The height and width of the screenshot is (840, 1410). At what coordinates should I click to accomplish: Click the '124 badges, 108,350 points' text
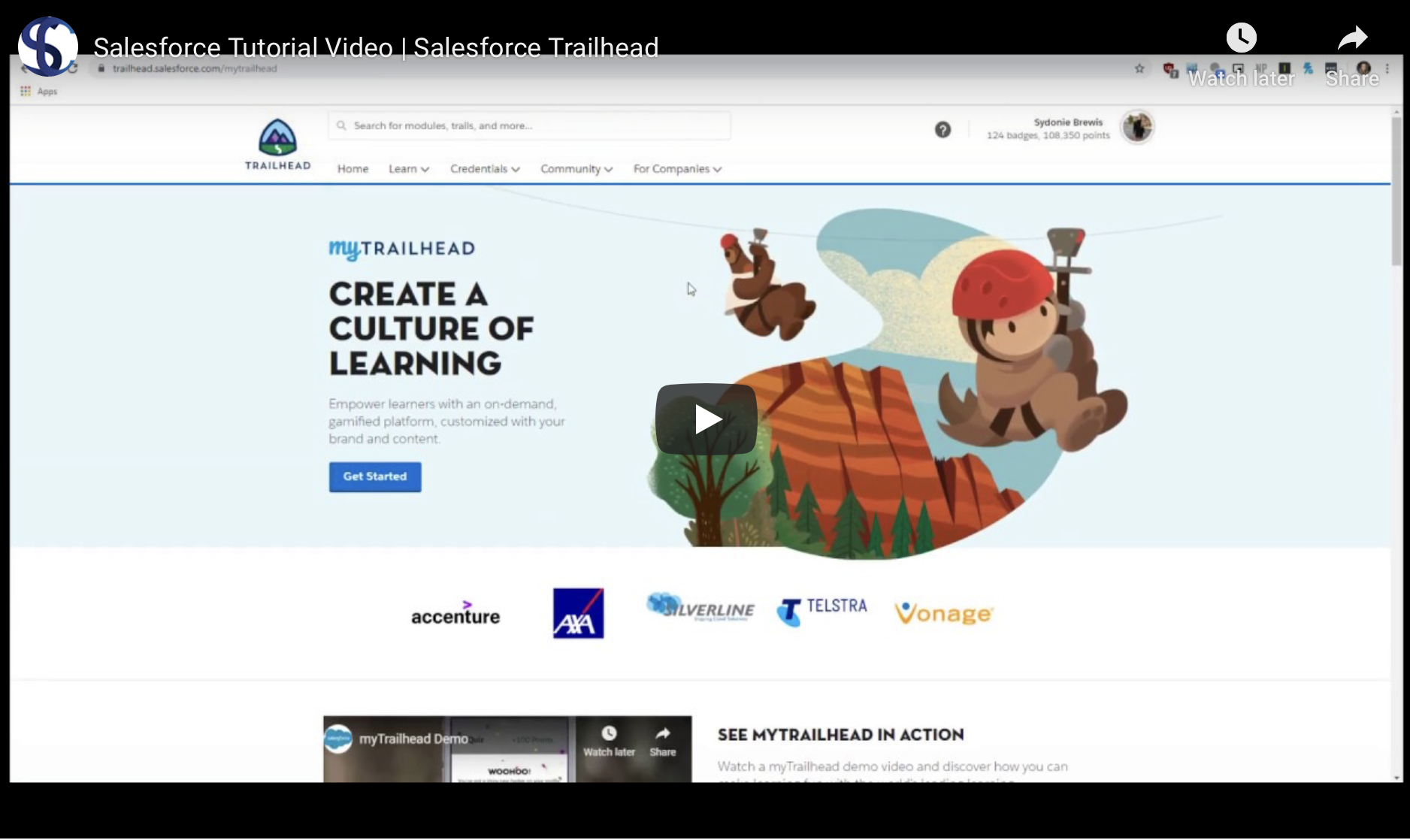point(1048,135)
